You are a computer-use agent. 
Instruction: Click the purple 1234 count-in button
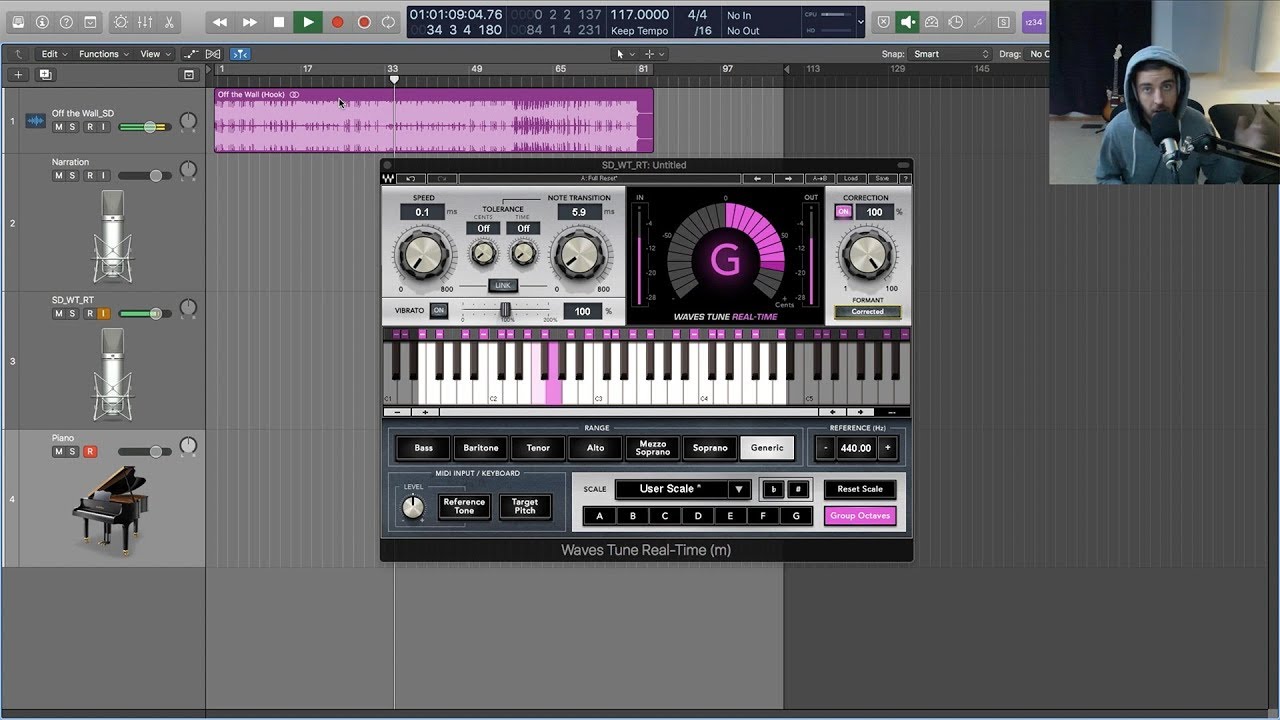click(1033, 22)
